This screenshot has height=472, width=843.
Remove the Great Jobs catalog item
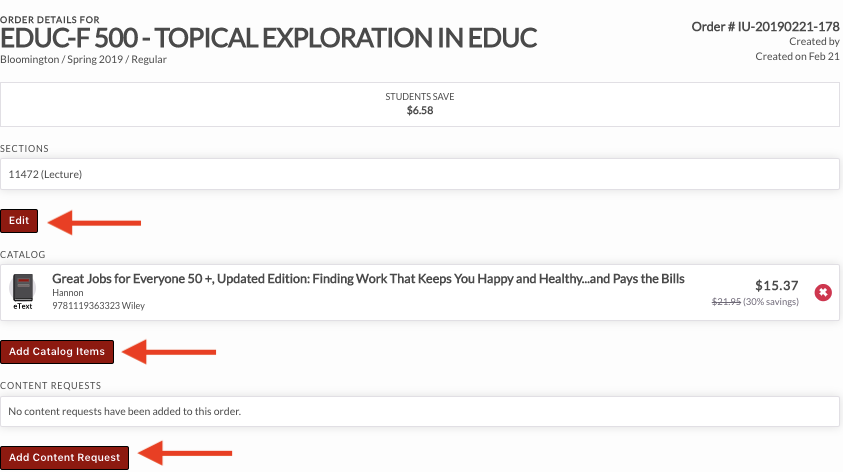[823, 292]
